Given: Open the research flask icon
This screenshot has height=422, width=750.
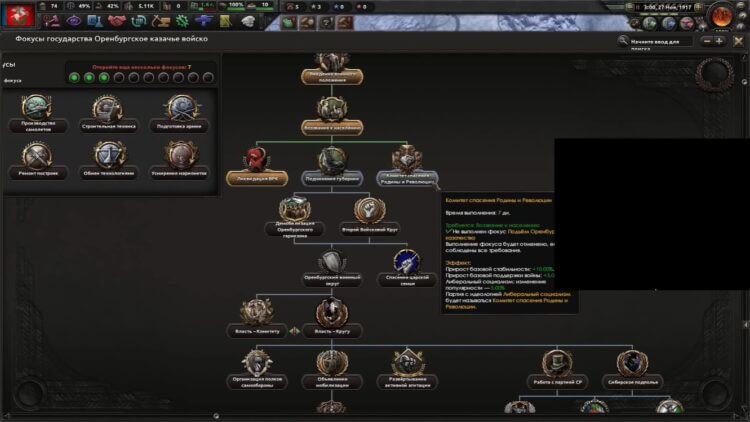Looking at the screenshot, I should 95,21.
